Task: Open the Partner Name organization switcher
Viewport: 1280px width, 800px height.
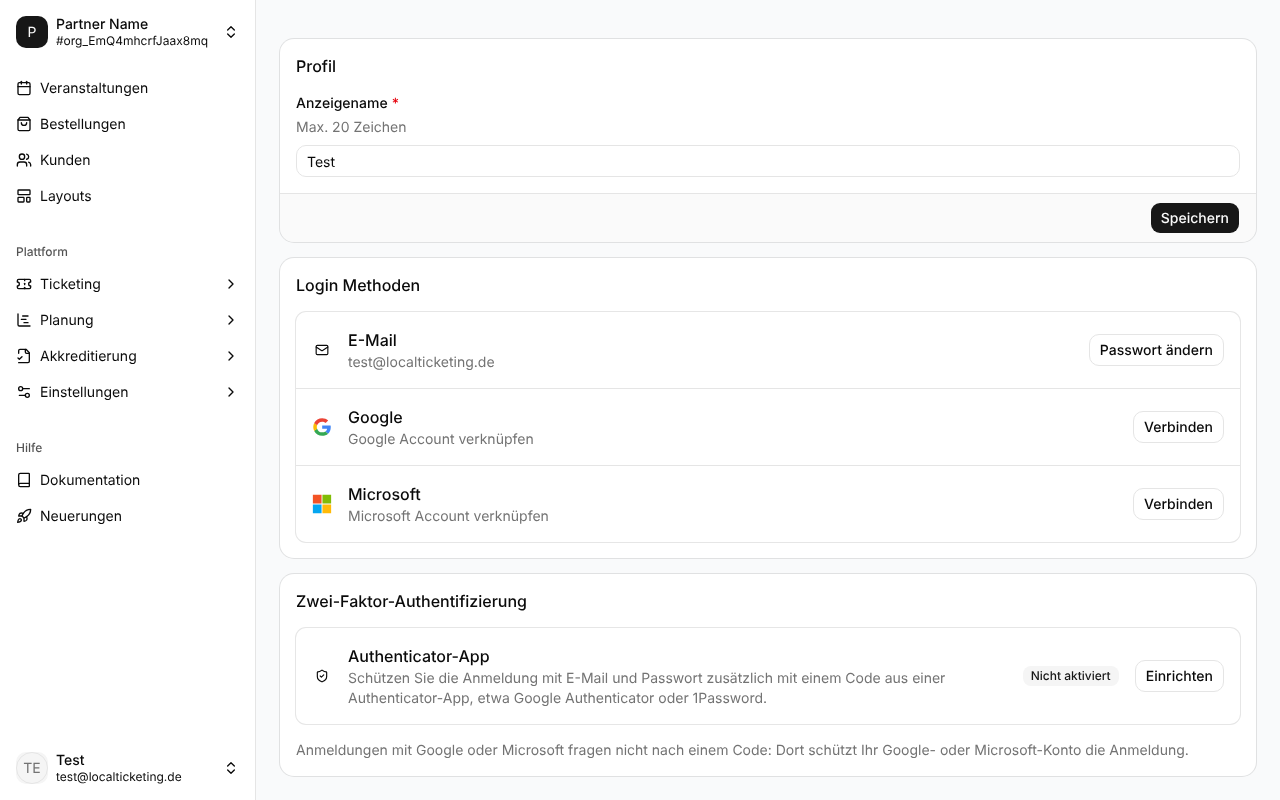Action: pos(128,32)
